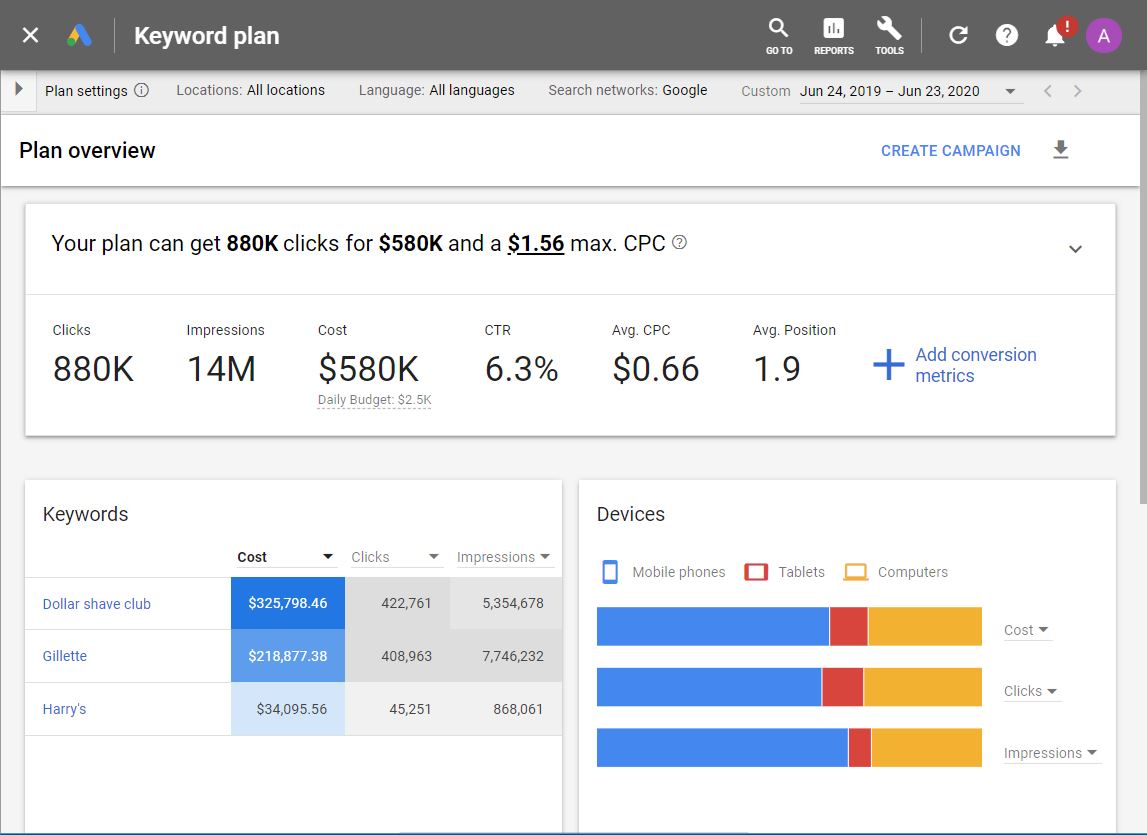Expand the Plan settings triangle

click(x=18, y=90)
